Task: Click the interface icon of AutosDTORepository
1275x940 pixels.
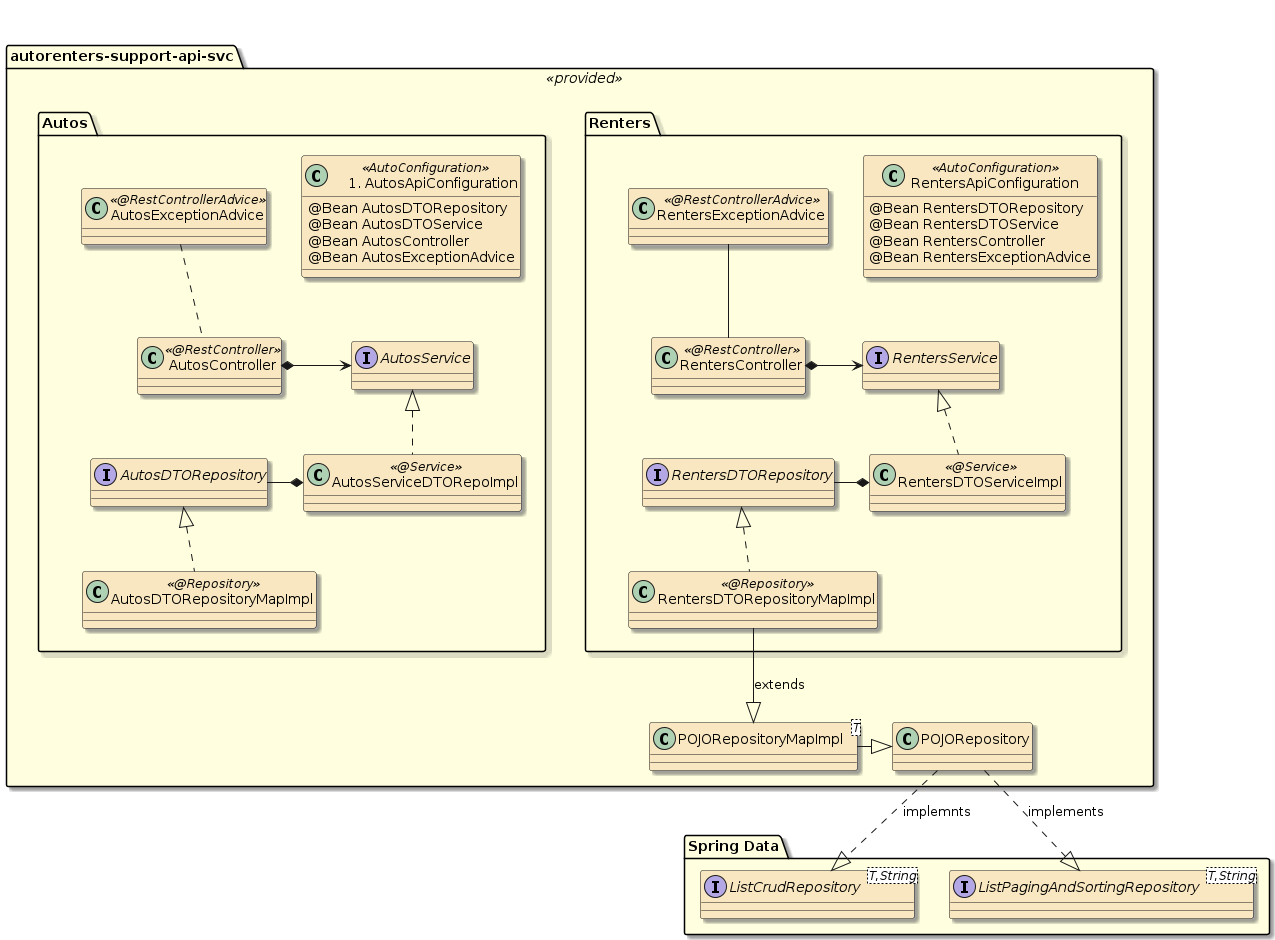Action: click(x=106, y=475)
